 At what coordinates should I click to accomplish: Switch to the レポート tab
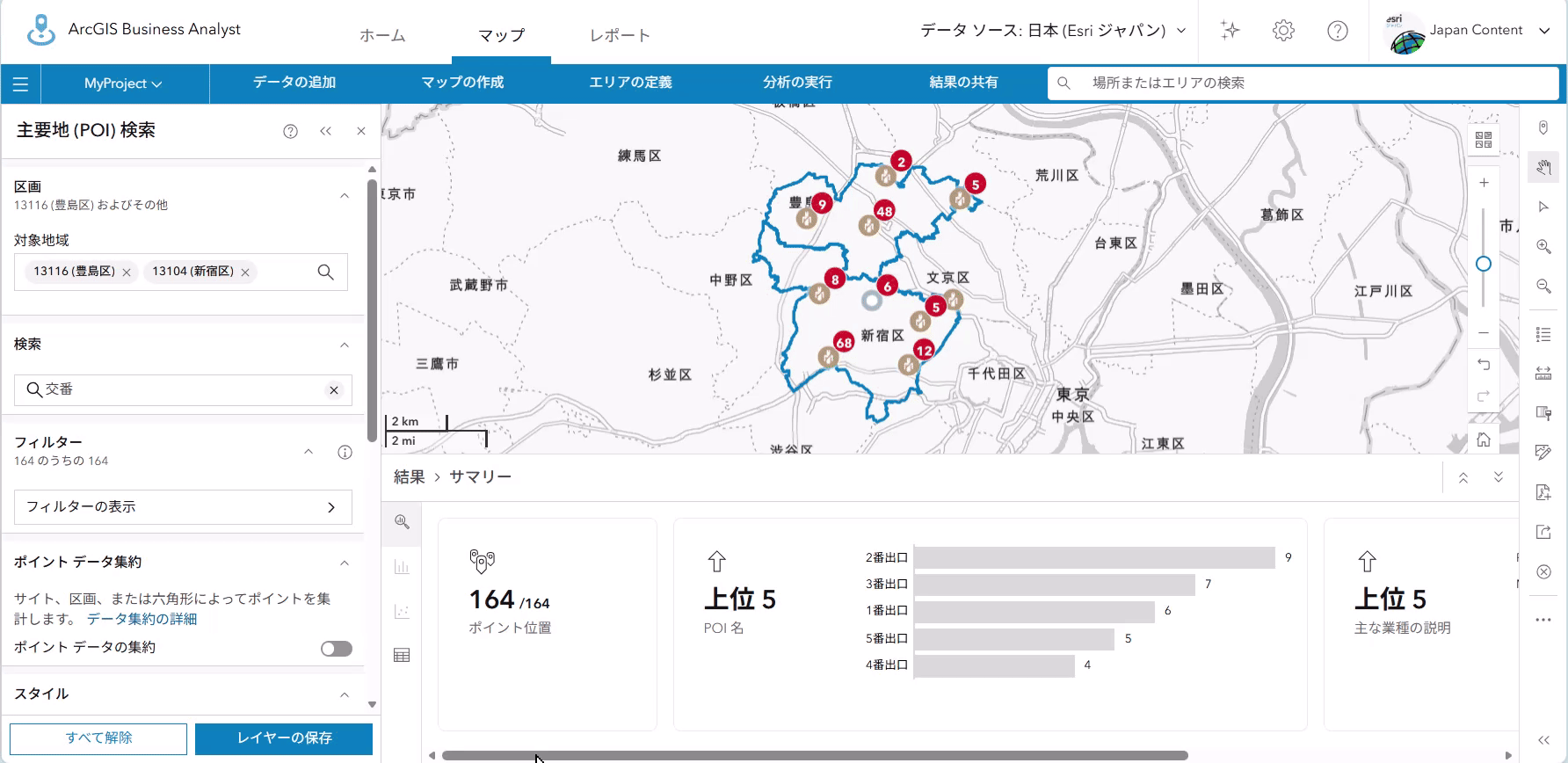(620, 36)
